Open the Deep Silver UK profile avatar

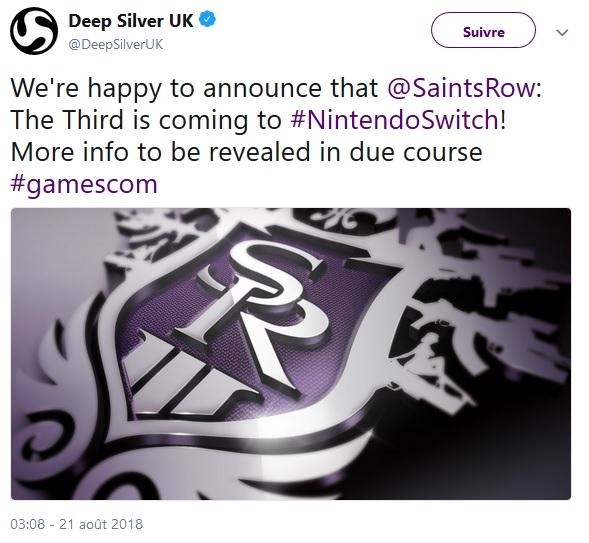click(34, 31)
